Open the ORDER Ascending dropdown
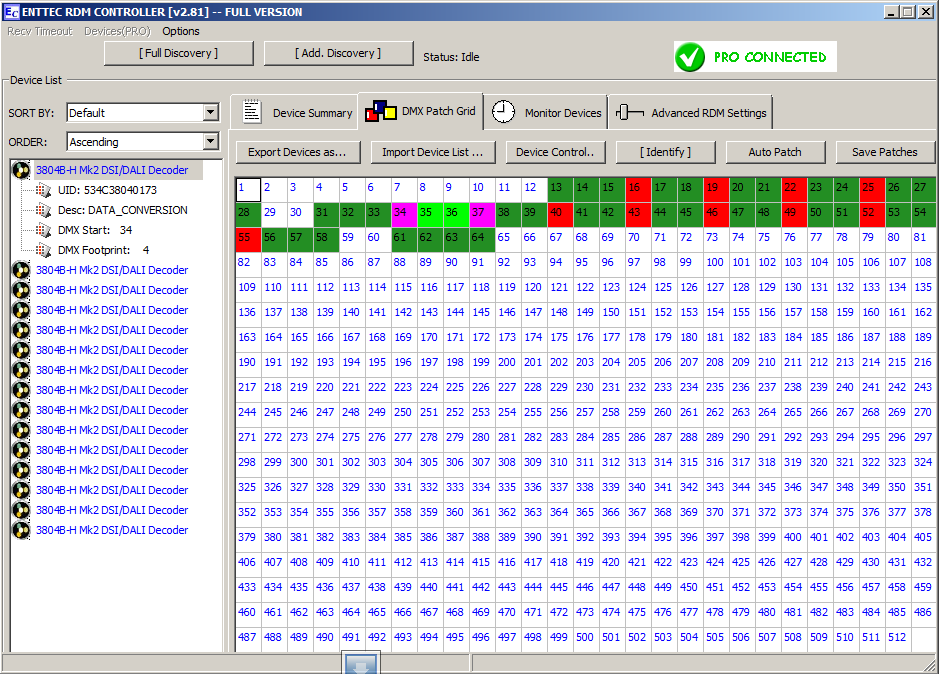This screenshot has height=674, width=939. click(210, 142)
